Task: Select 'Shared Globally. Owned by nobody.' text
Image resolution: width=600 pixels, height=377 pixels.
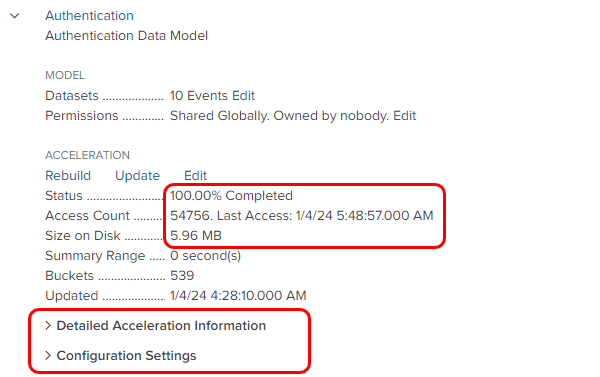Action: (x=280, y=116)
